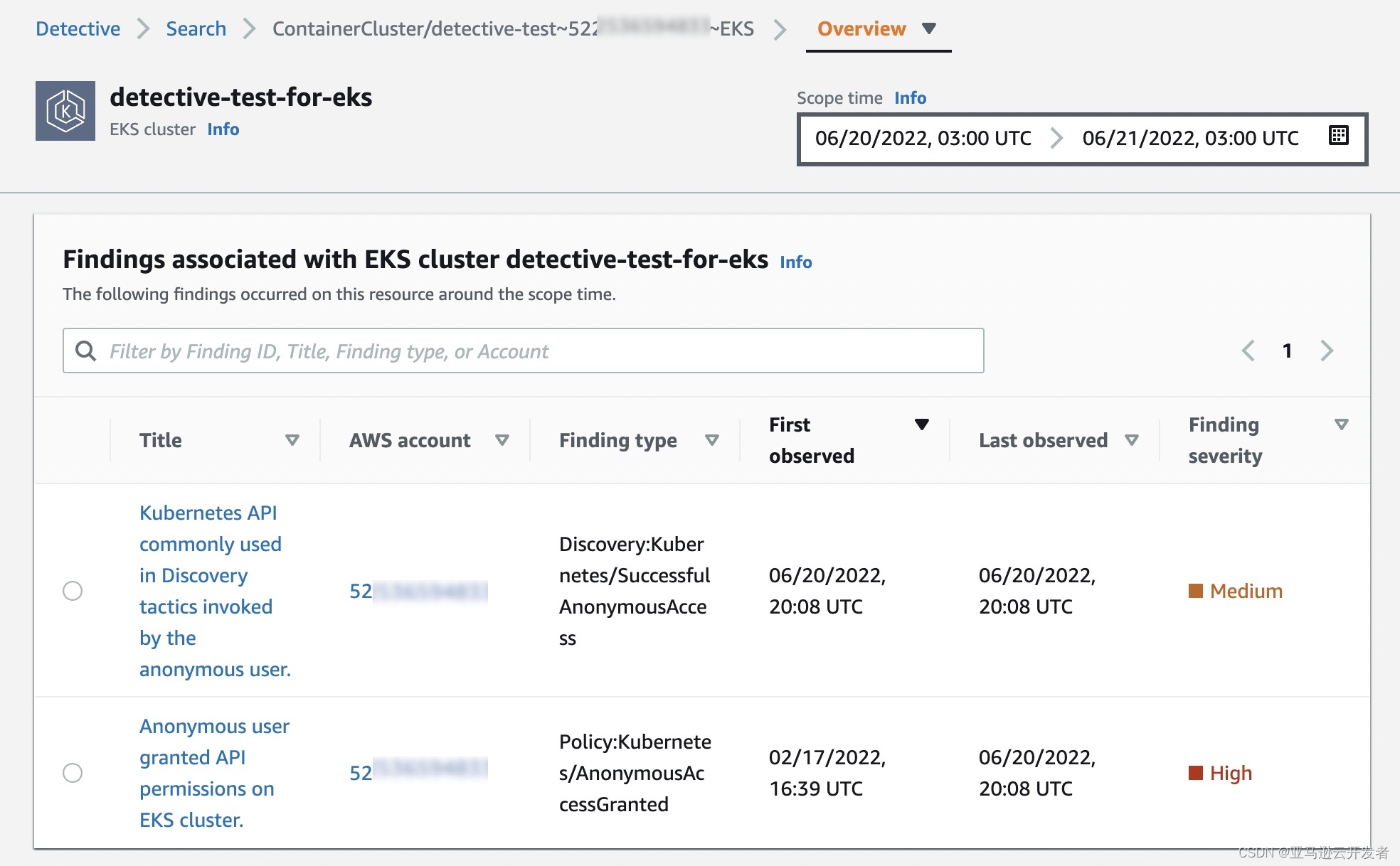Viewport: 1400px width, 866px height.
Task: Go to previous findings page arrow
Action: [1248, 351]
